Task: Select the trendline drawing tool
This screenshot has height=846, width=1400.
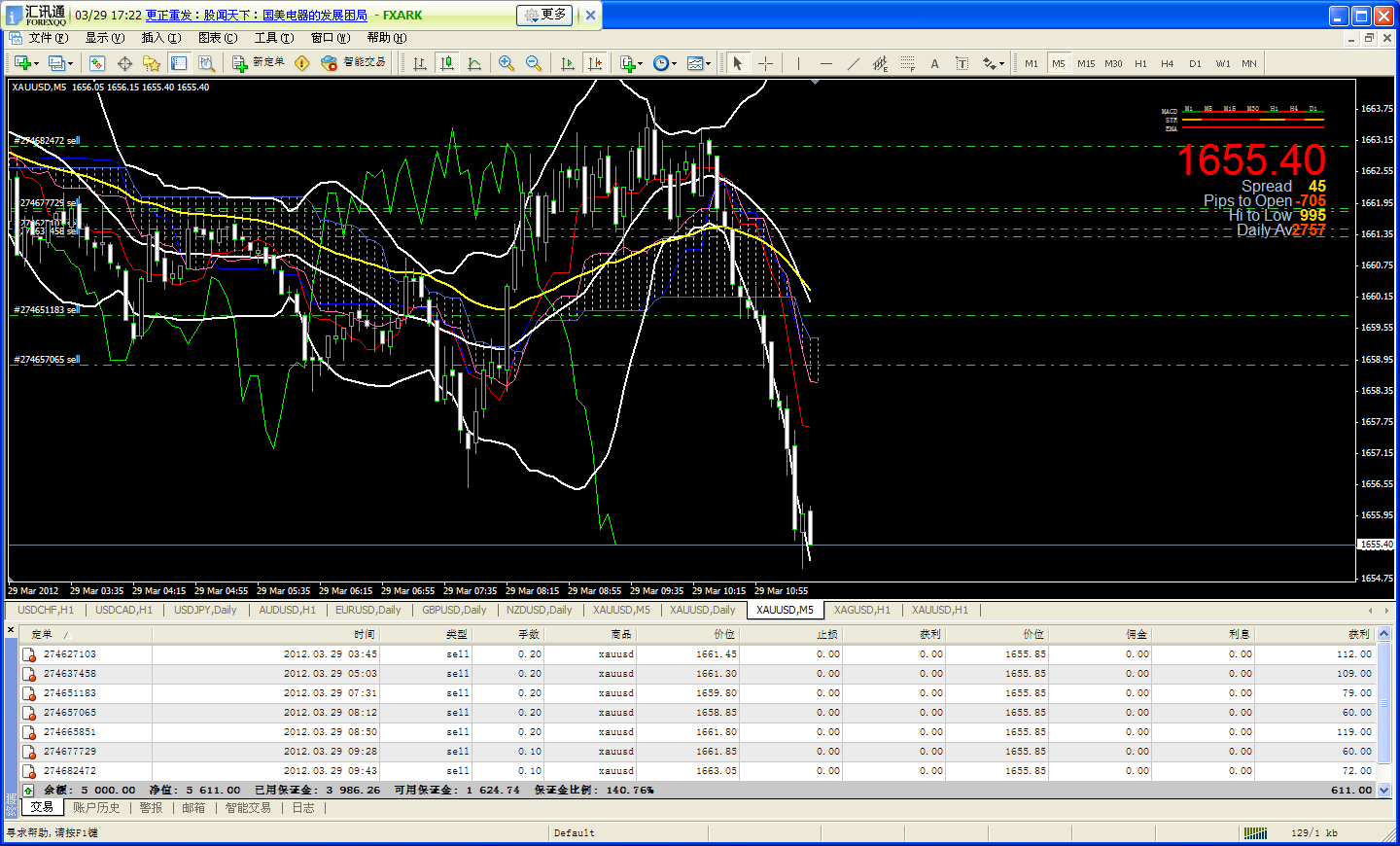Action: coord(853,63)
